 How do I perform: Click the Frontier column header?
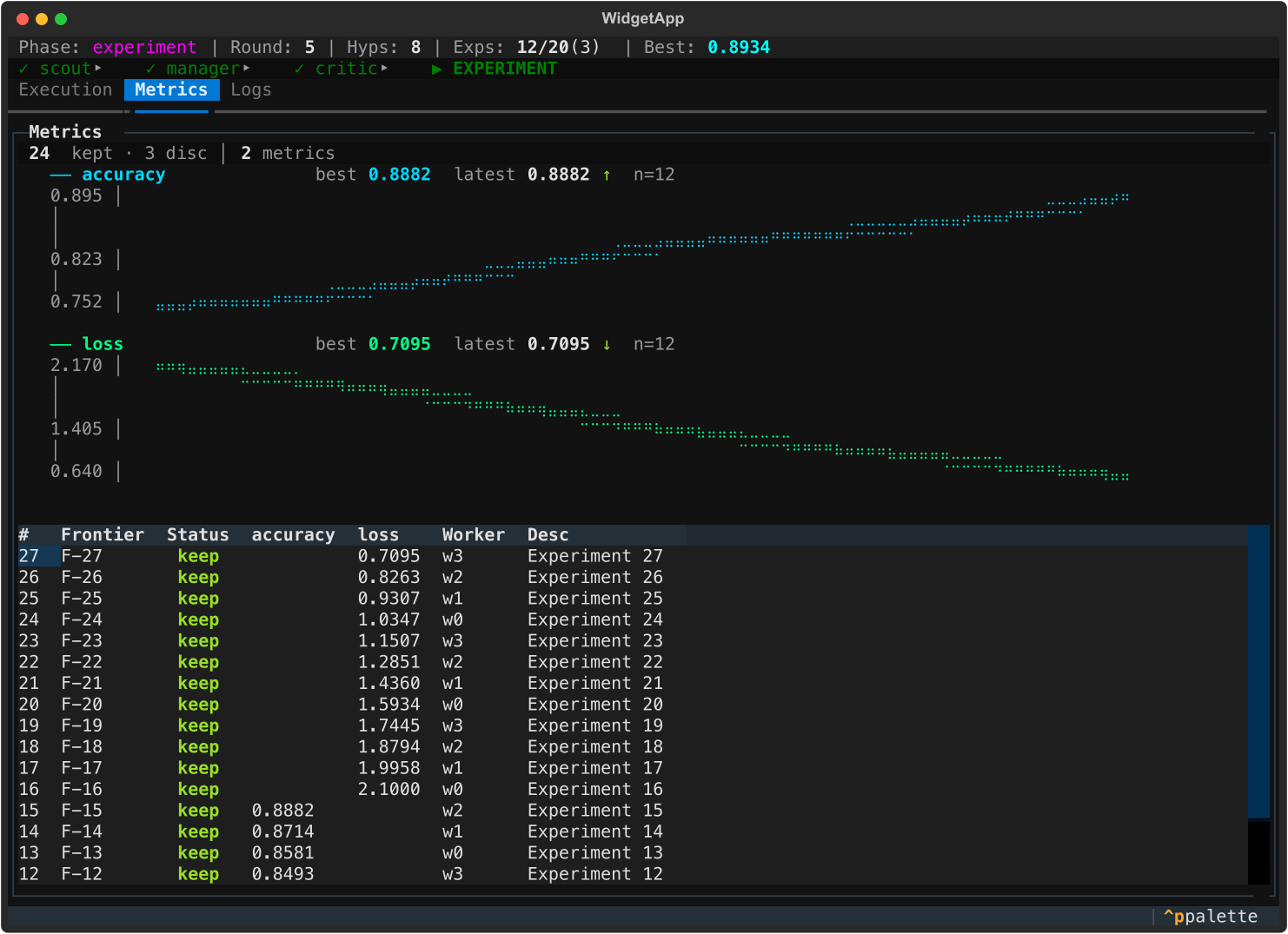[103, 535]
